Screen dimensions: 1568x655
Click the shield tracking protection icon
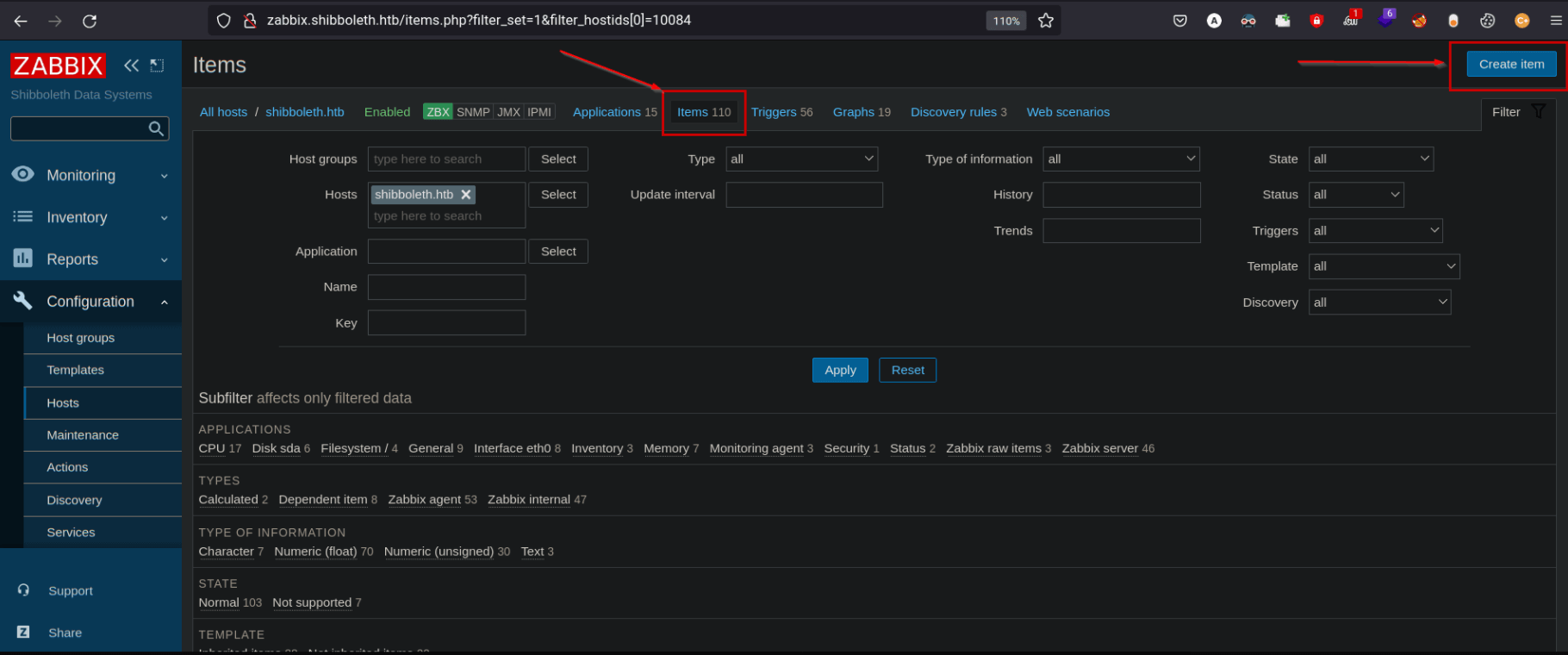coord(223,21)
